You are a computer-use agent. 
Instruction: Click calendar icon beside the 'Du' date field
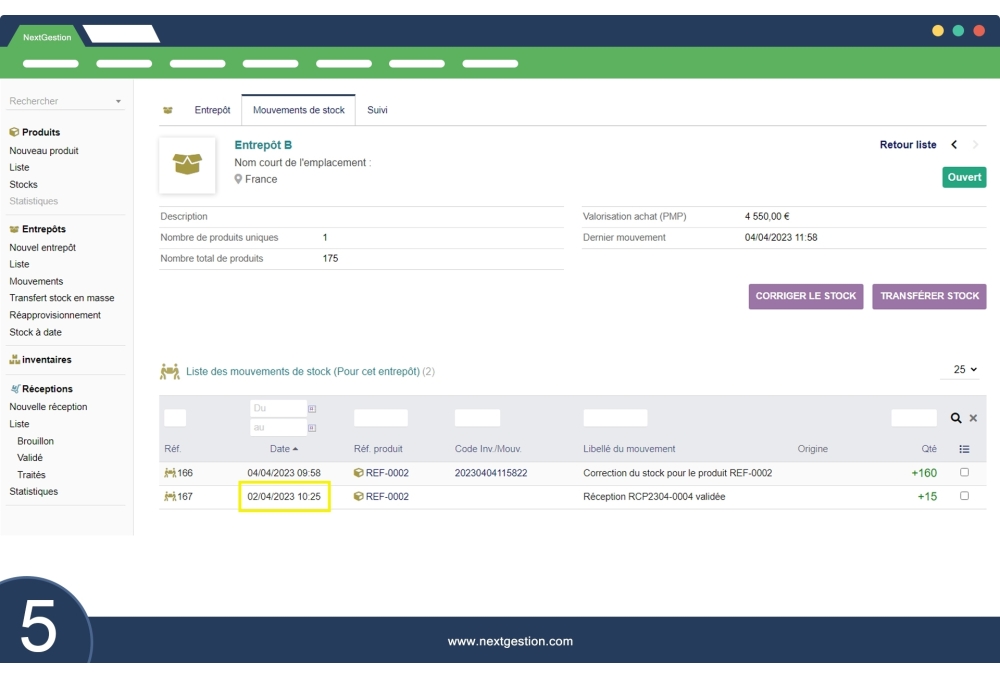312,409
